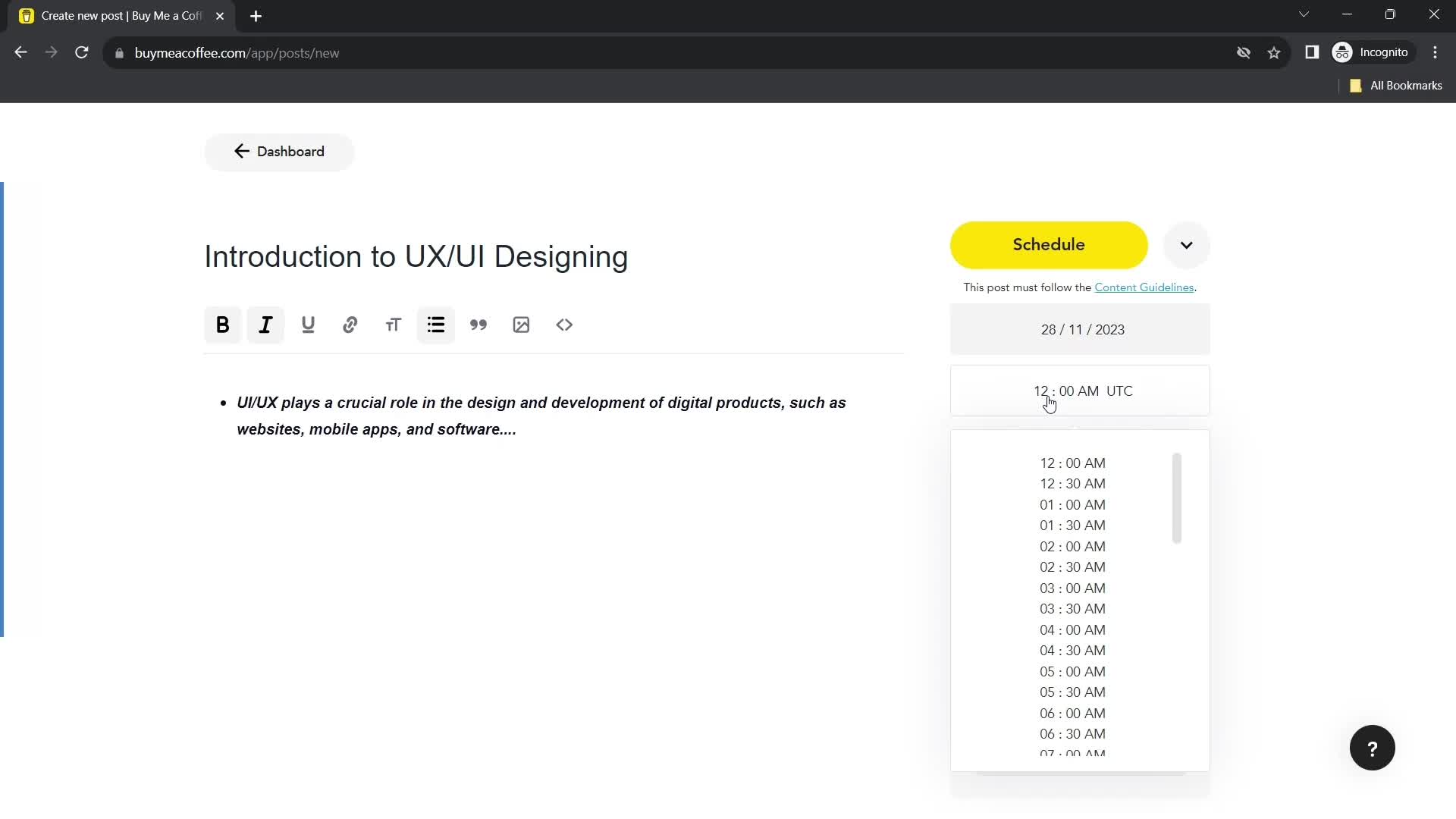Image resolution: width=1456 pixels, height=819 pixels.
Task: Toggle Bold formatting in editor toolbar
Action: (x=223, y=325)
